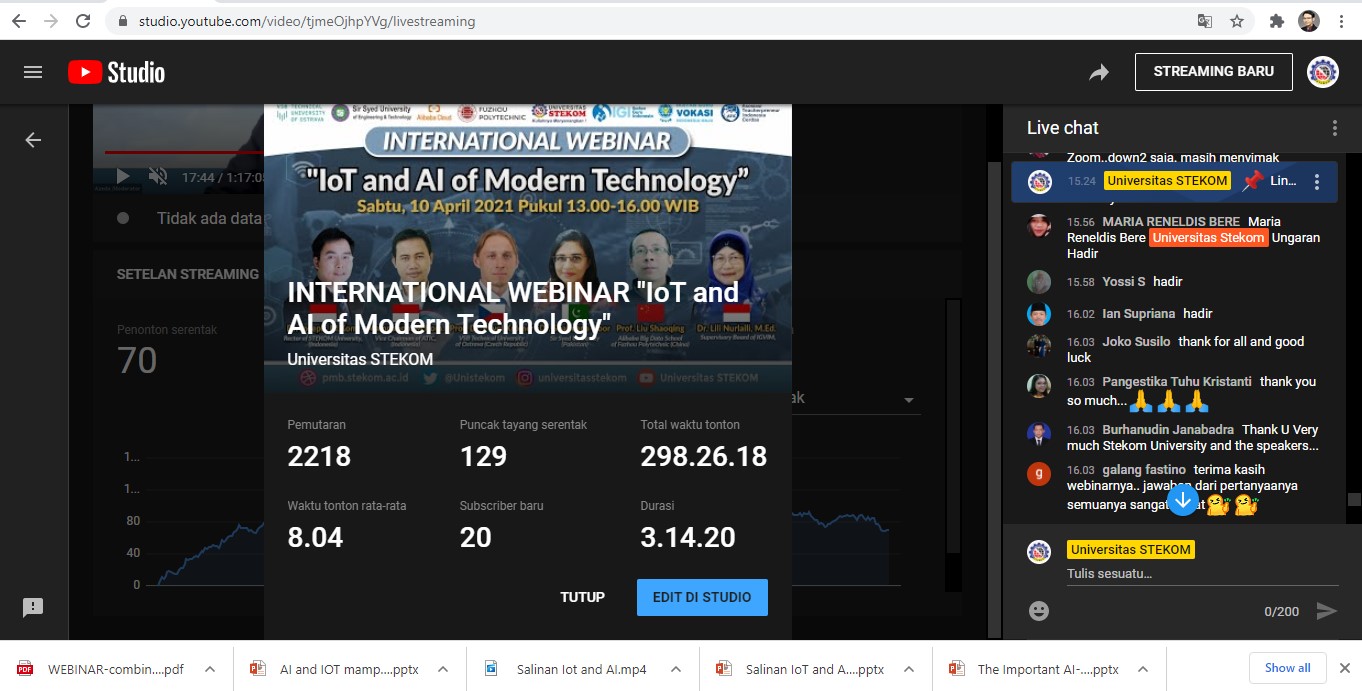Click the share arrow icon in header

tap(1099, 72)
